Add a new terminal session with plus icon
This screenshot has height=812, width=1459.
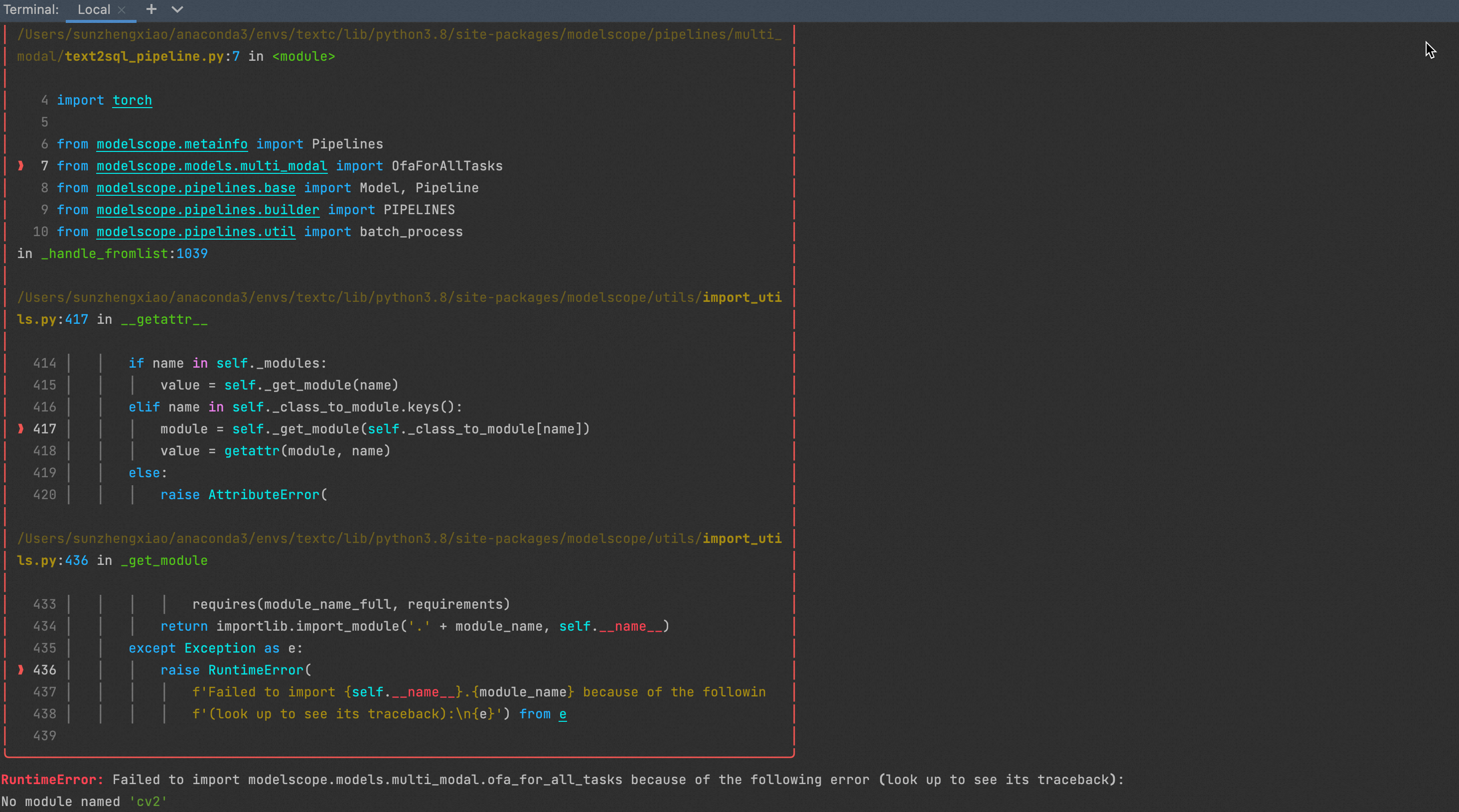150,9
